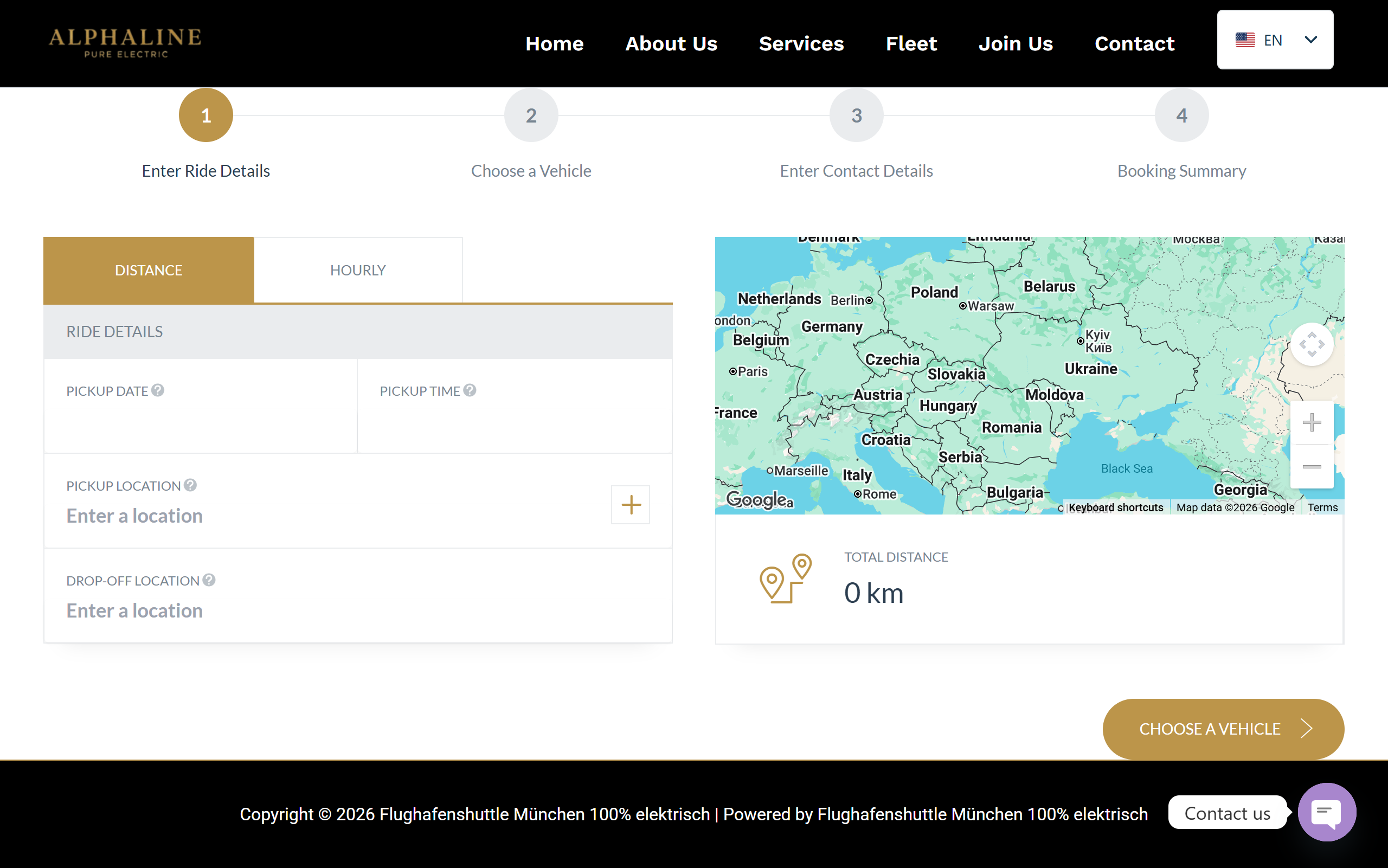Click the Alphaline Pure Electric logo
This screenshot has height=868, width=1388.
pos(125,43)
